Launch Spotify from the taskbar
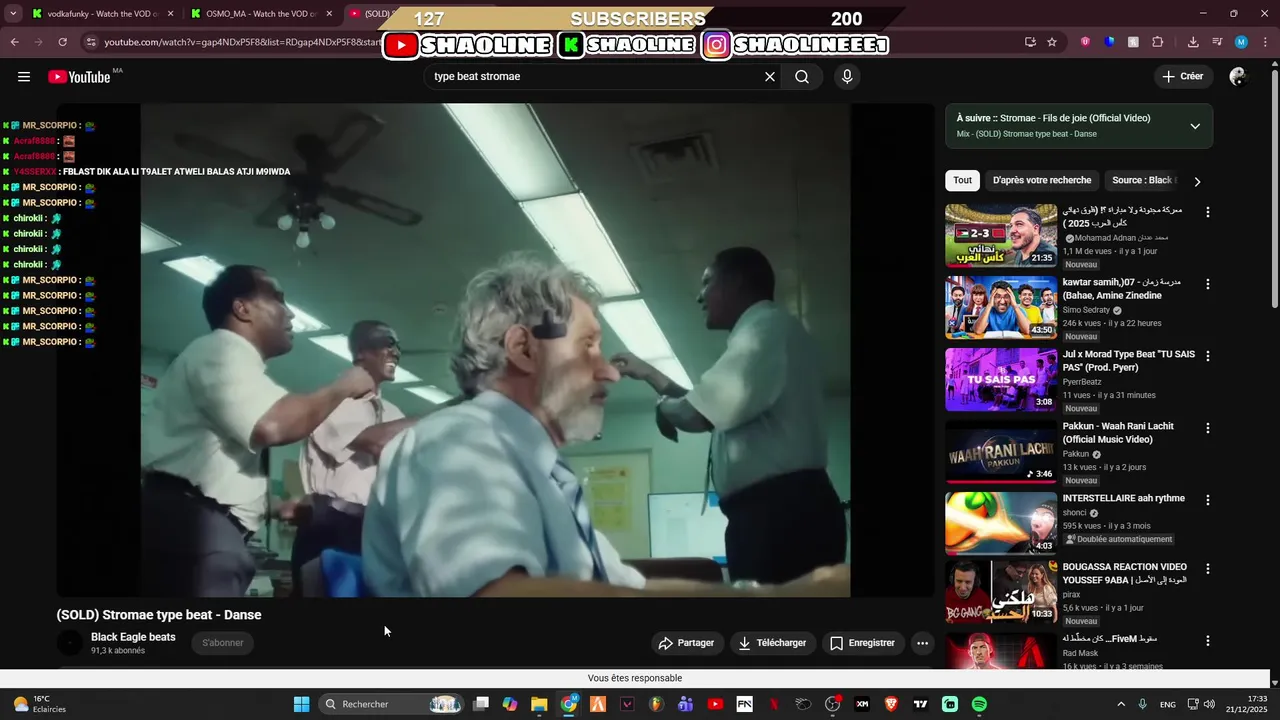Viewport: 1280px width, 720px height. pyautogui.click(x=979, y=704)
